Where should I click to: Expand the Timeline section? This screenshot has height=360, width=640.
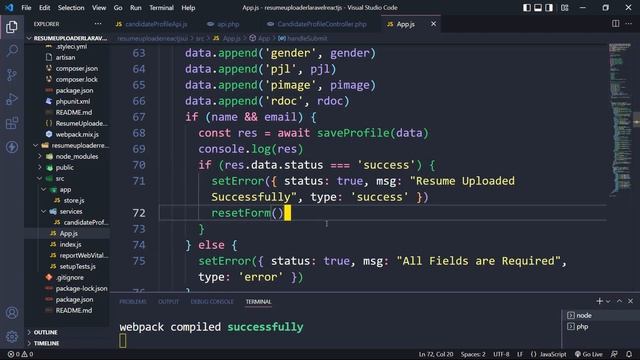(67, 343)
